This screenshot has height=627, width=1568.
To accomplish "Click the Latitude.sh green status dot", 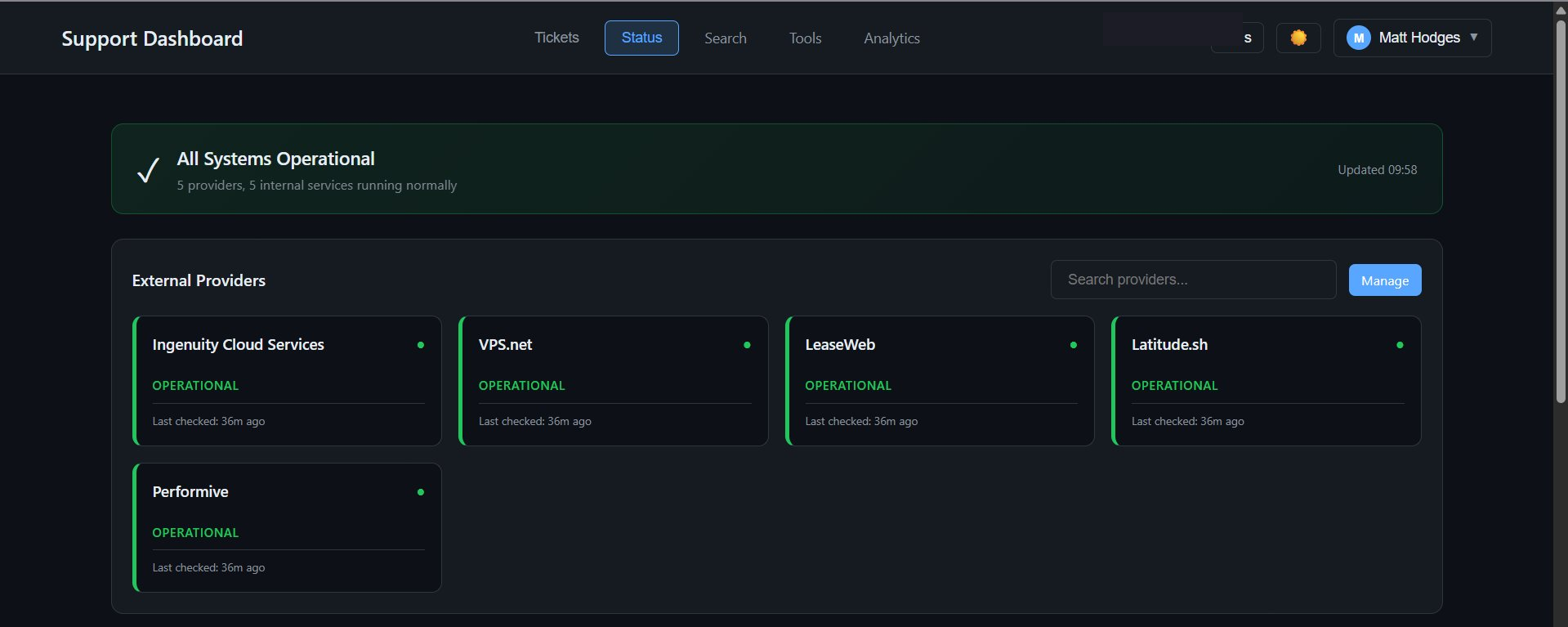I will (1400, 345).
